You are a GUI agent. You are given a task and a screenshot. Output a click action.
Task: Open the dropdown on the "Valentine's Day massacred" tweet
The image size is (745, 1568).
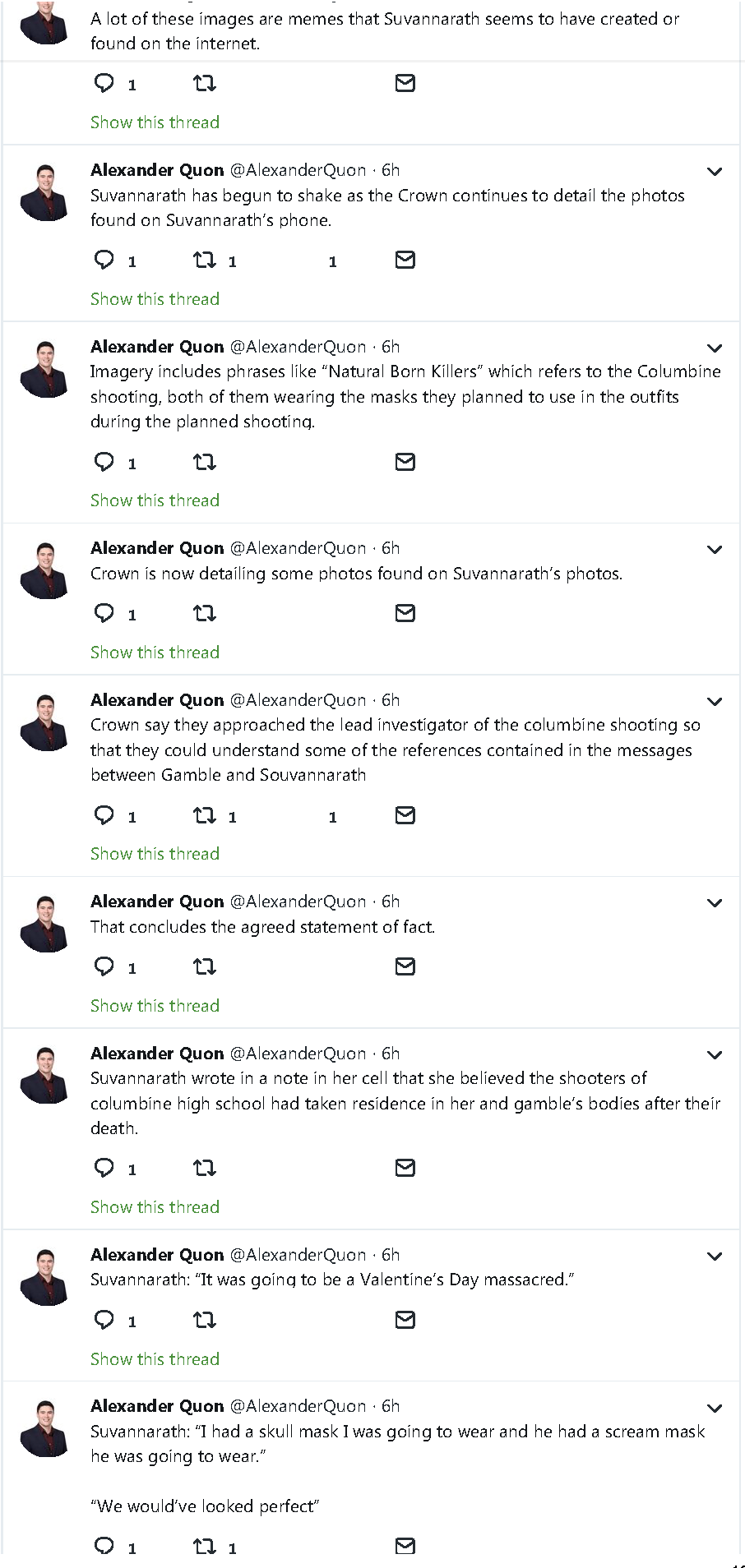point(715,1257)
